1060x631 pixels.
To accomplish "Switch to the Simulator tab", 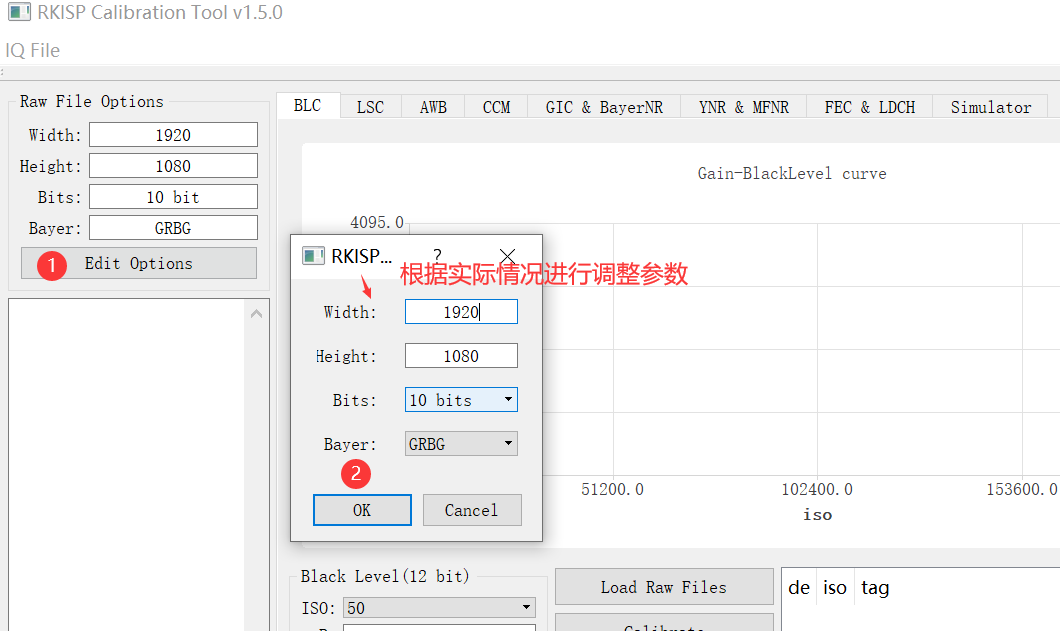I will pos(990,106).
